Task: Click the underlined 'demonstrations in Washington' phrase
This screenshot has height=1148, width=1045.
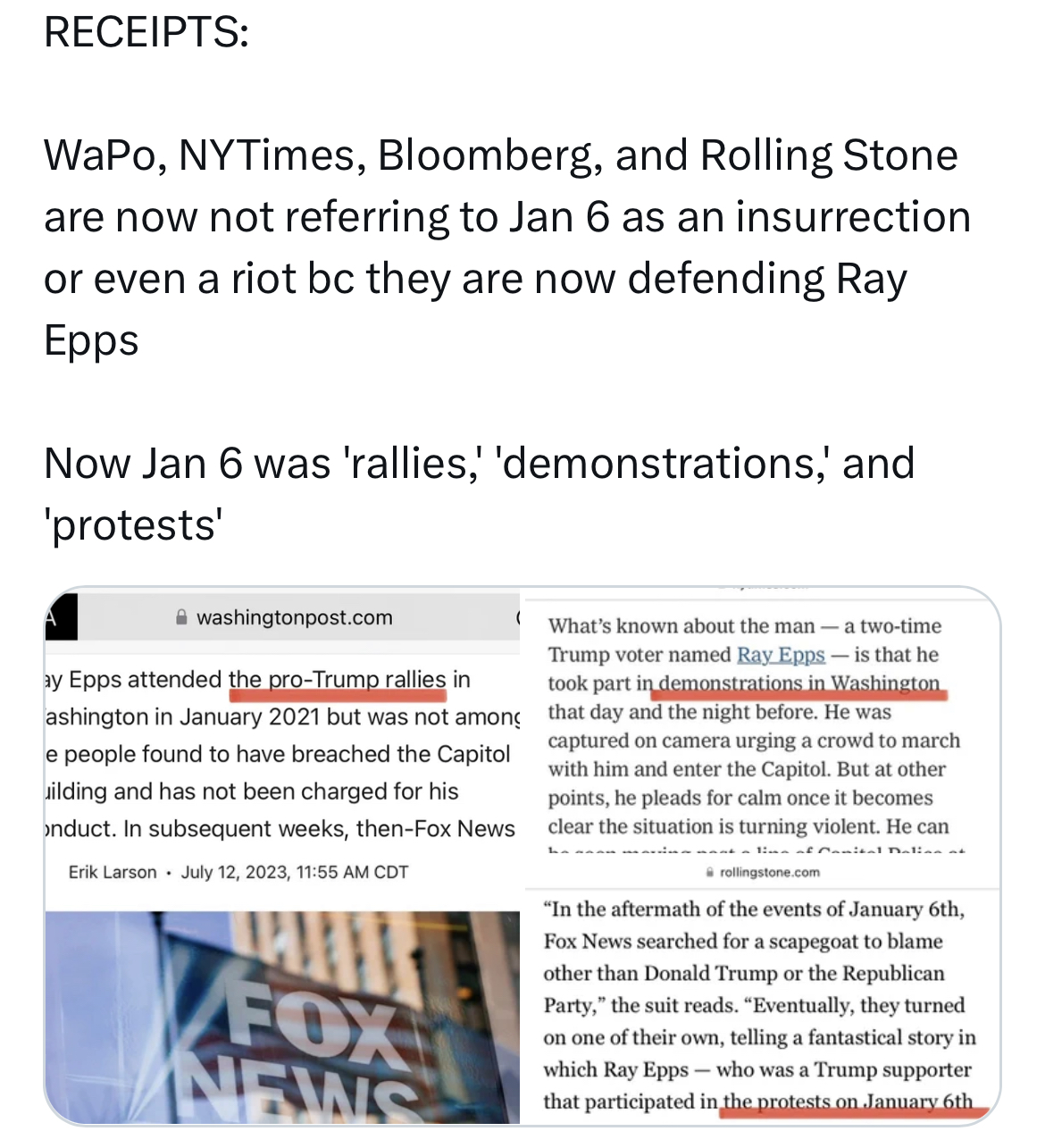Action: pos(799,683)
